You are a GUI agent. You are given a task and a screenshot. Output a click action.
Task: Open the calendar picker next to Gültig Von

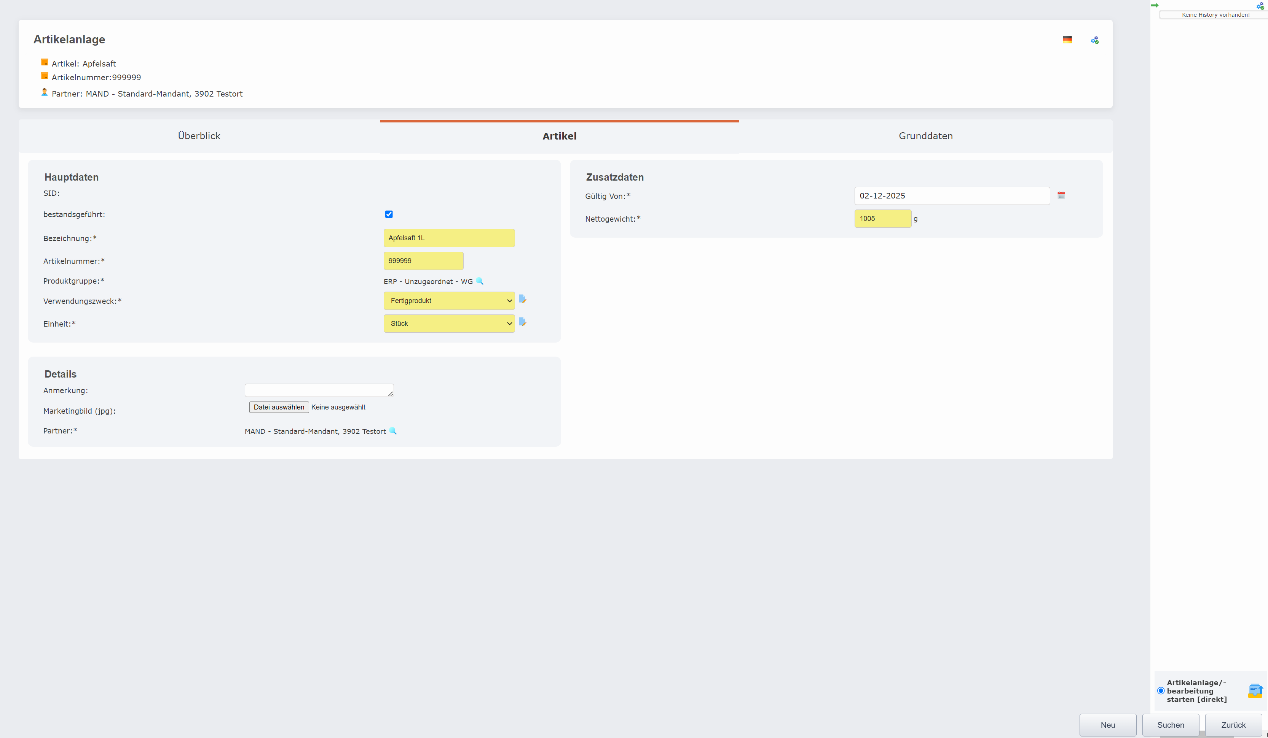click(1061, 195)
